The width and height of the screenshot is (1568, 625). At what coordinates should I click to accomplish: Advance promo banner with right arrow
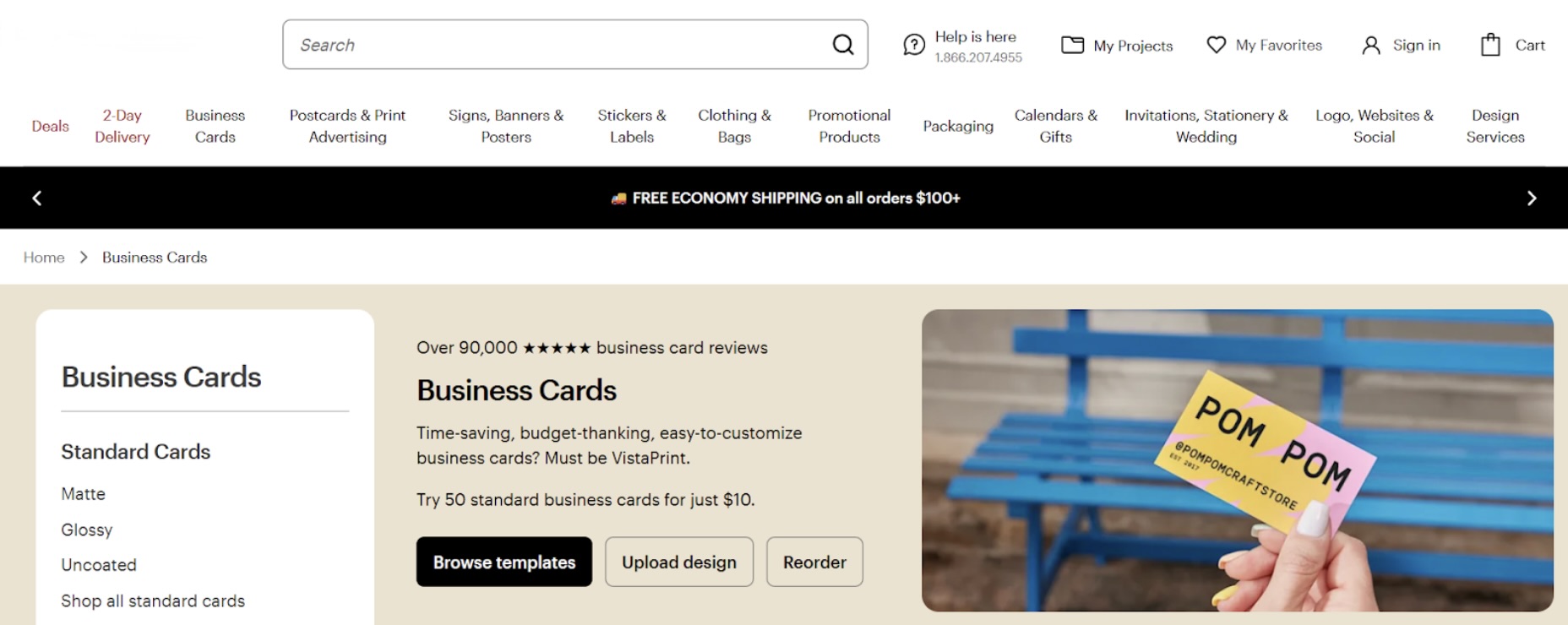point(1531,198)
